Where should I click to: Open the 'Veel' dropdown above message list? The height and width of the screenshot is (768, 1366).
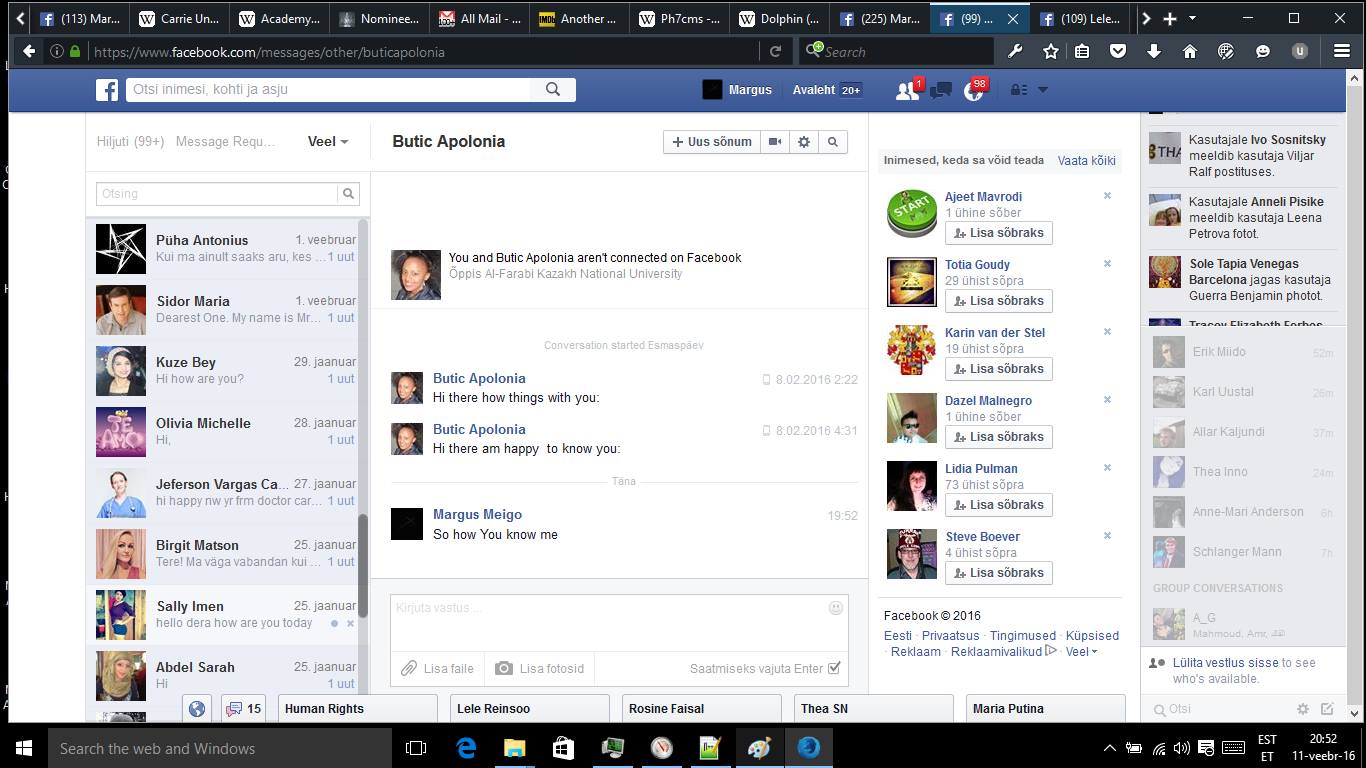coord(328,142)
